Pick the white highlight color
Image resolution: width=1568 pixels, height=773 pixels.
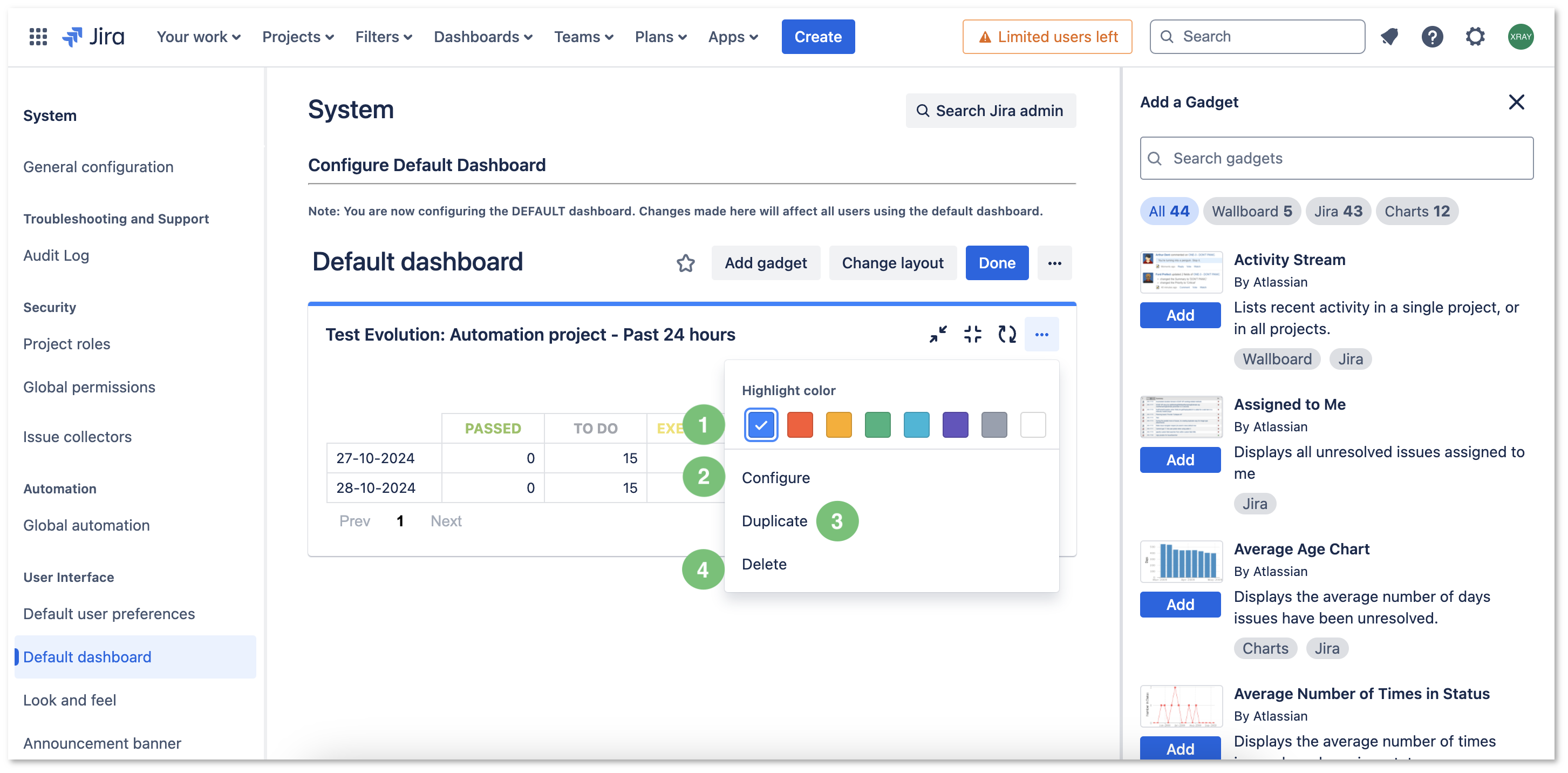tap(1033, 425)
